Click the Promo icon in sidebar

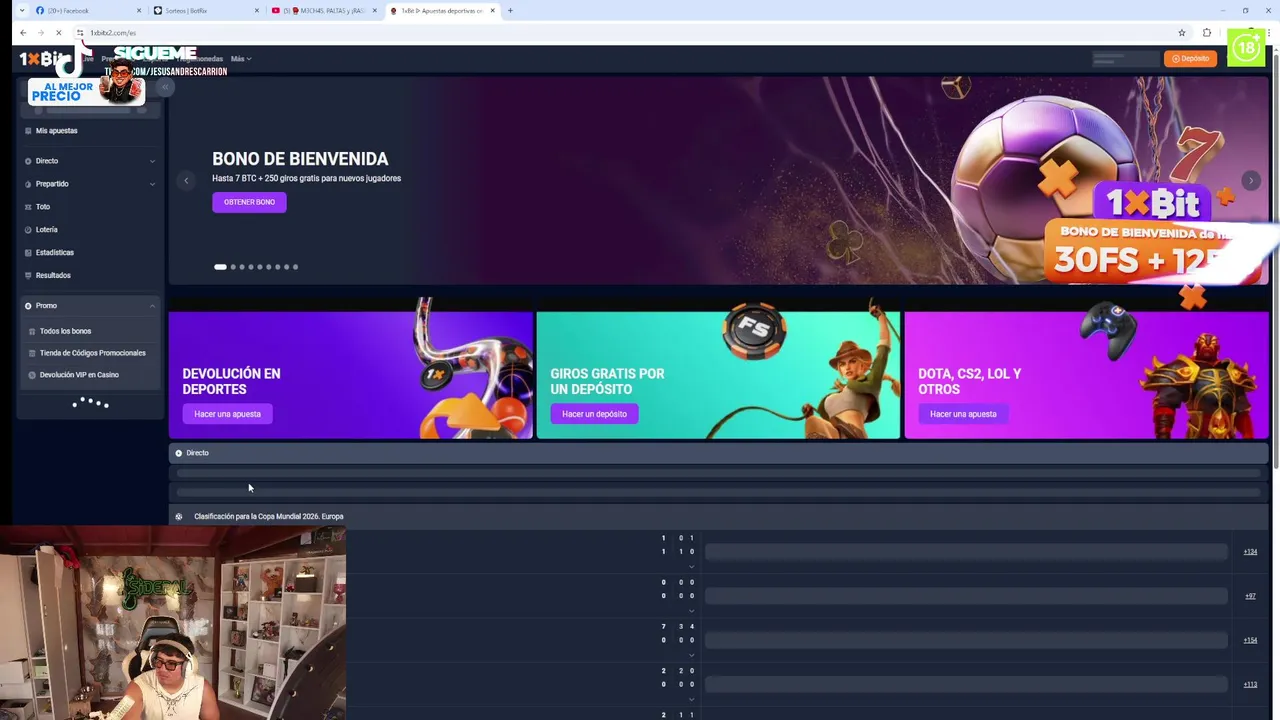tap(28, 306)
